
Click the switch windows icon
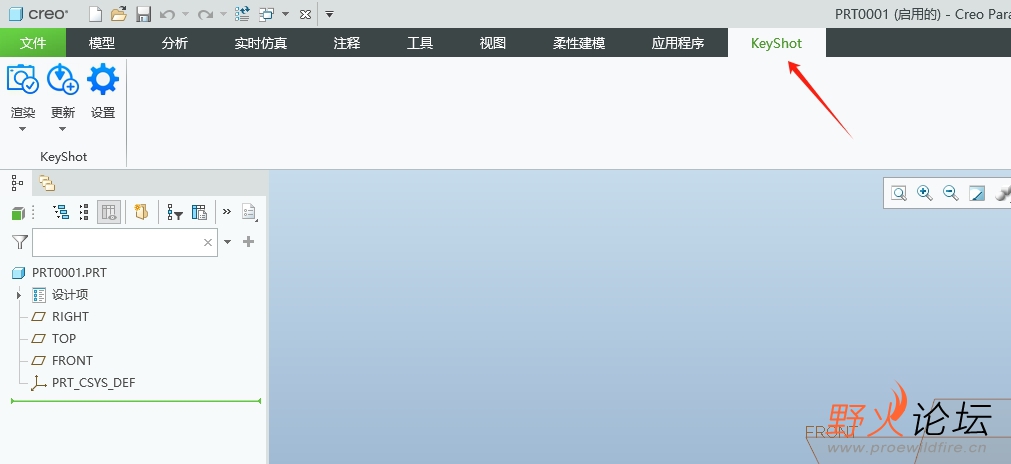pos(266,14)
